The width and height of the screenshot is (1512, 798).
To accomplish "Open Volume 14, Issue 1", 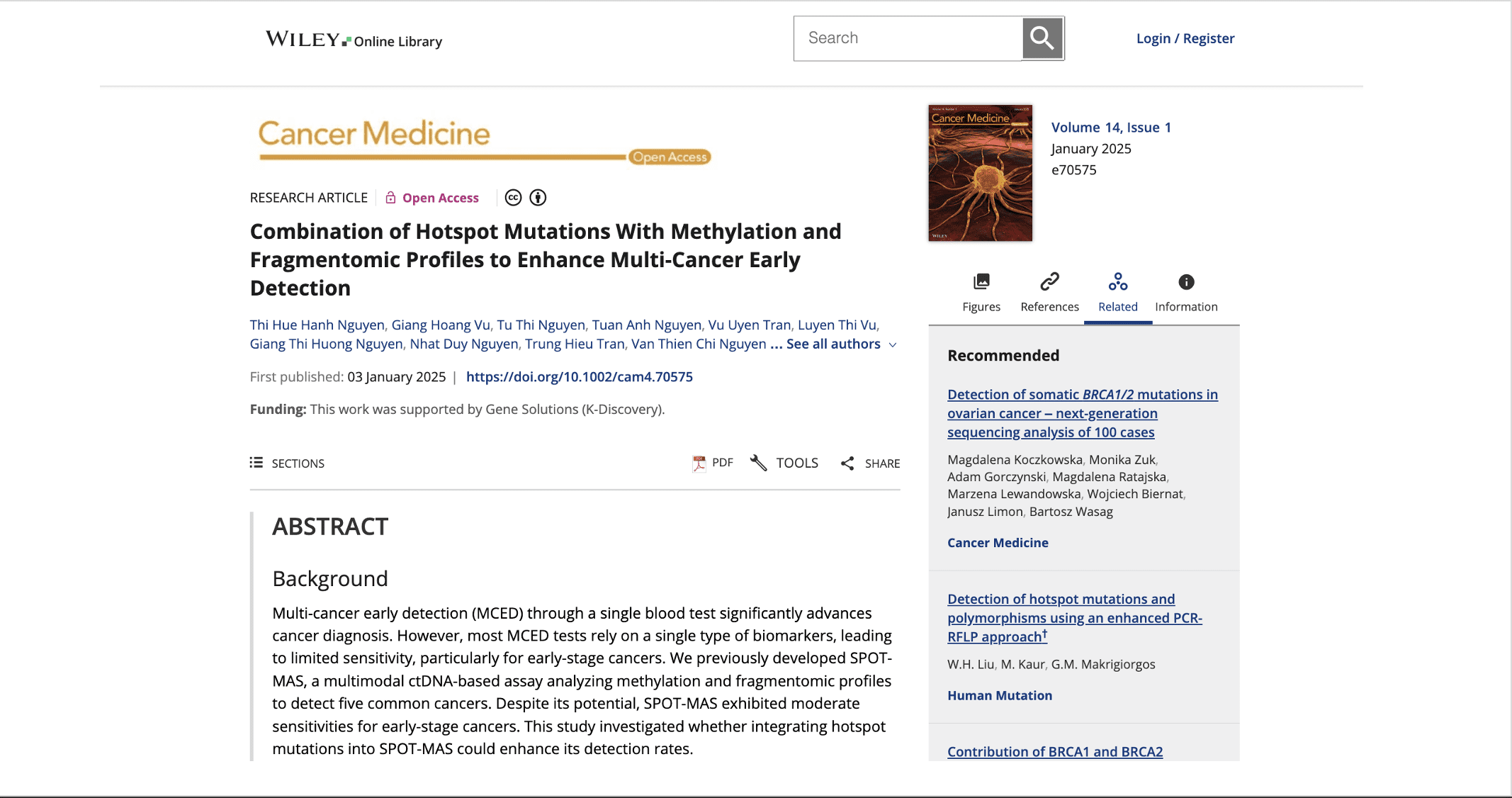I will (x=1111, y=127).
